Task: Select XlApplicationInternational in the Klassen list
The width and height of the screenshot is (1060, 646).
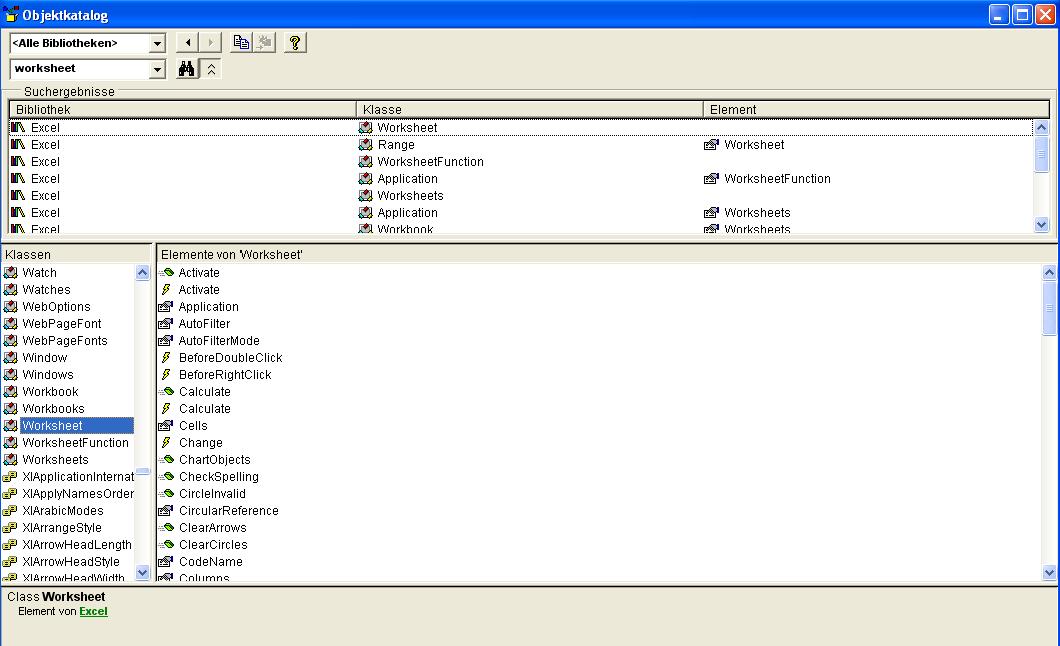Action: tap(78, 476)
